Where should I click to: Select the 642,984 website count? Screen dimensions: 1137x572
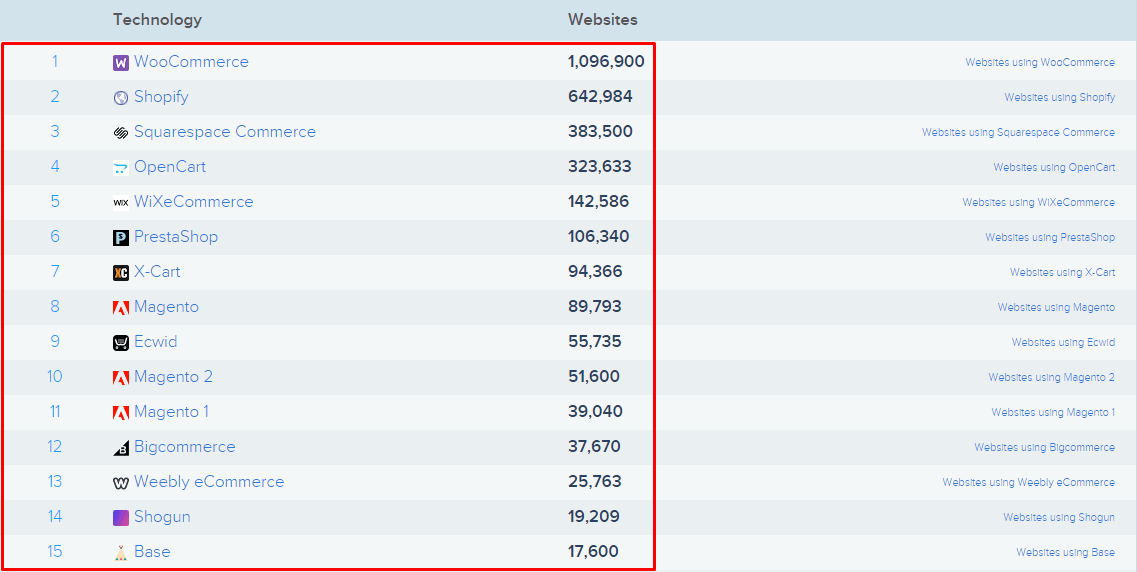click(600, 97)
